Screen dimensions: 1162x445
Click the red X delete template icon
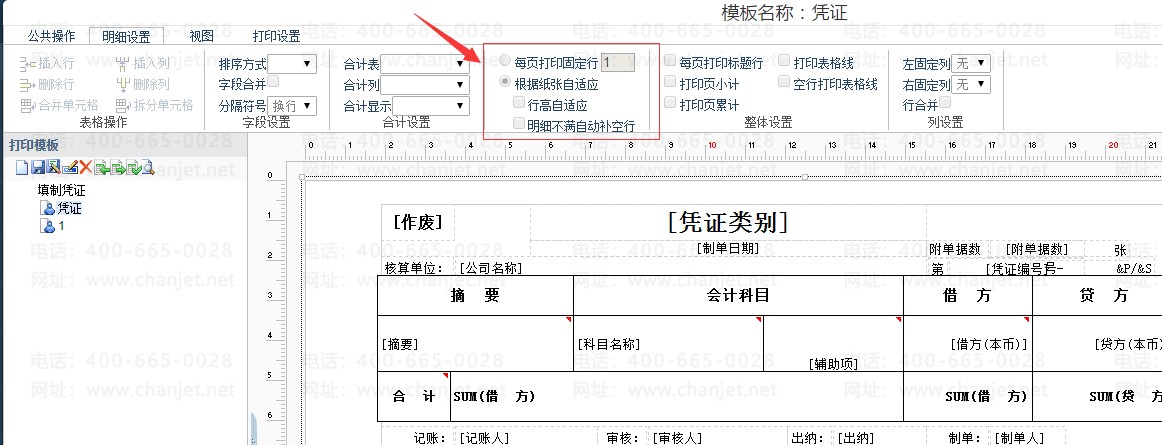86,168
